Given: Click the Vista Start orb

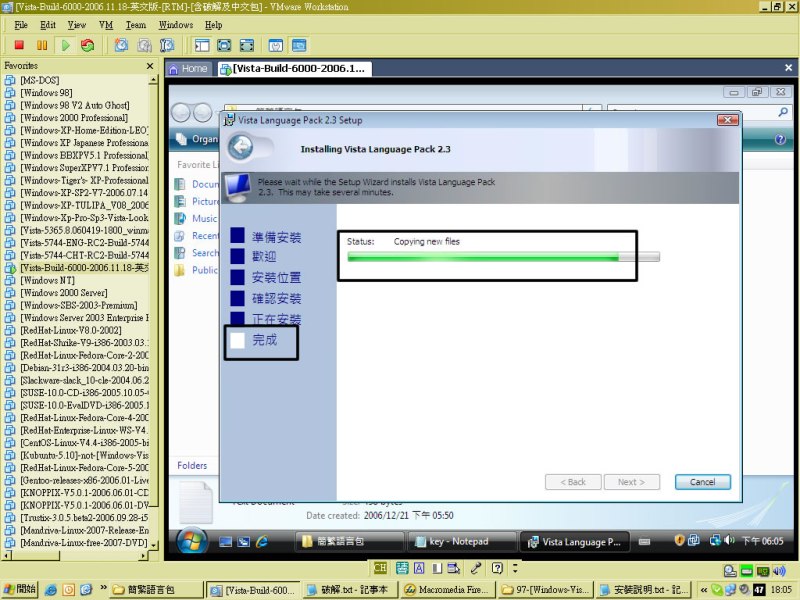Looking at the screenshot, I should (x=192, y=541).
